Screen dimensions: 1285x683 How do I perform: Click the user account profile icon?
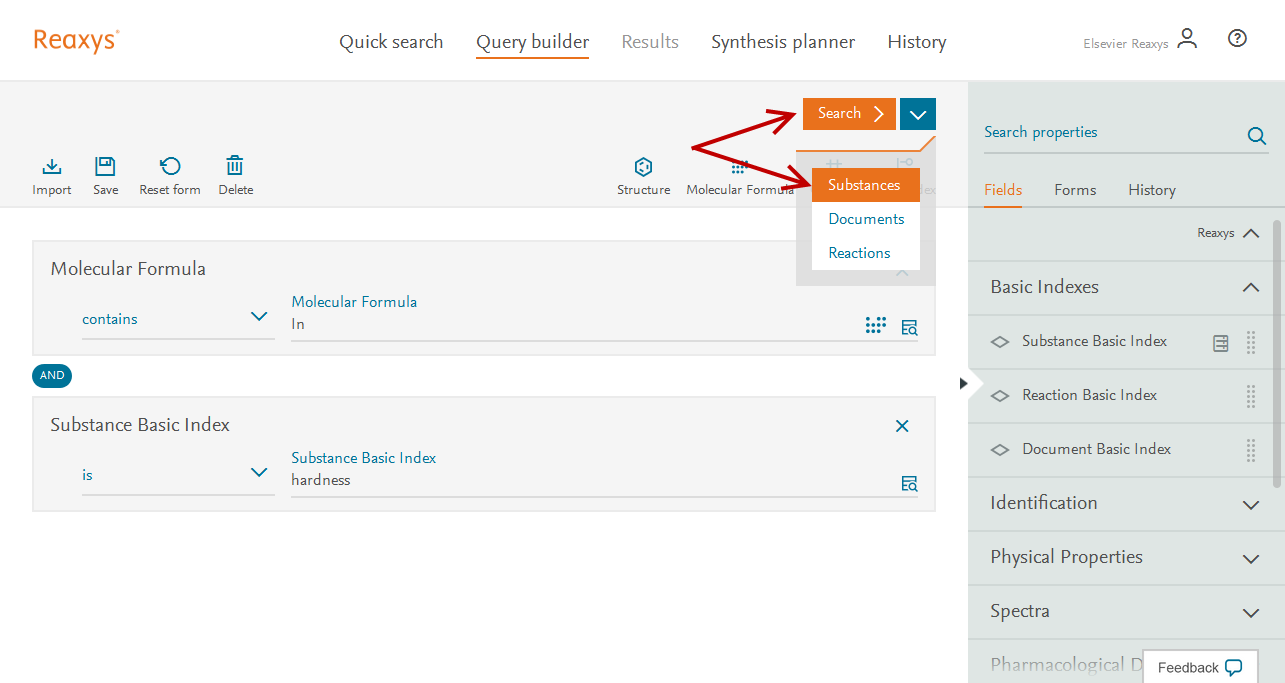click(x=1187, y=39)
